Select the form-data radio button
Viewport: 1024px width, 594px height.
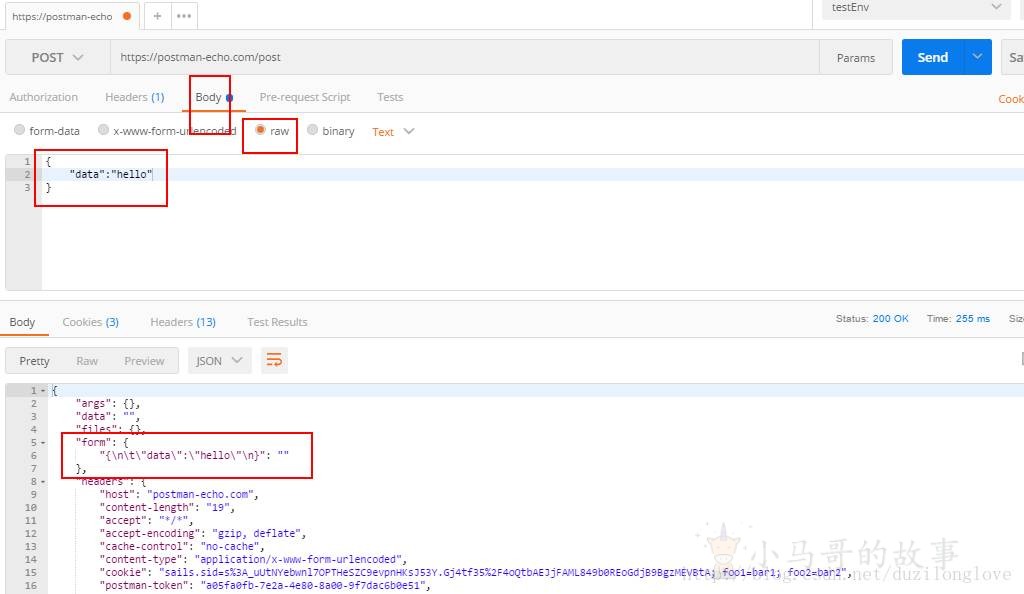(x=20, y=130)
